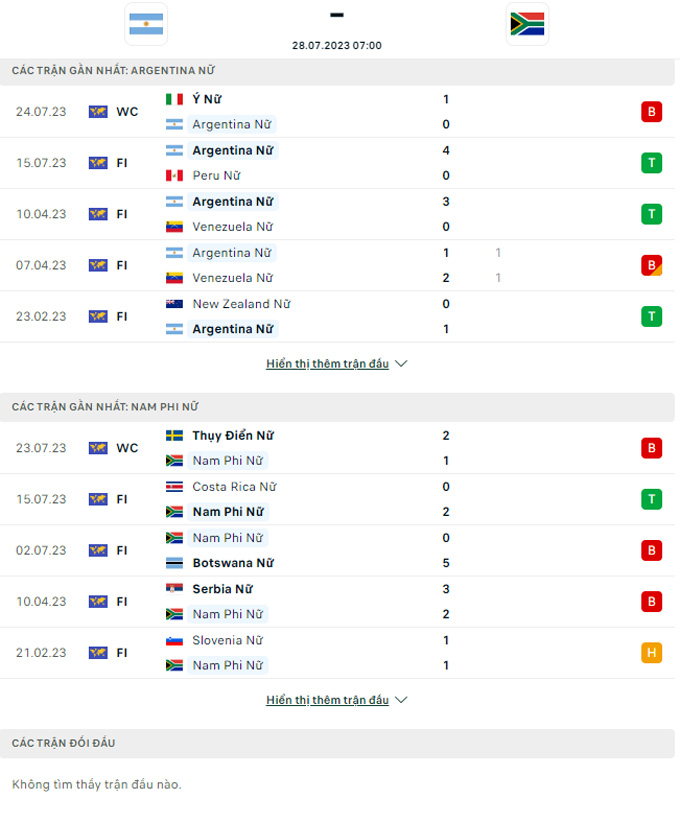Open the Botswana Nữ team link
This screenshot has height=822, width=680.
(x=233, y=563)
